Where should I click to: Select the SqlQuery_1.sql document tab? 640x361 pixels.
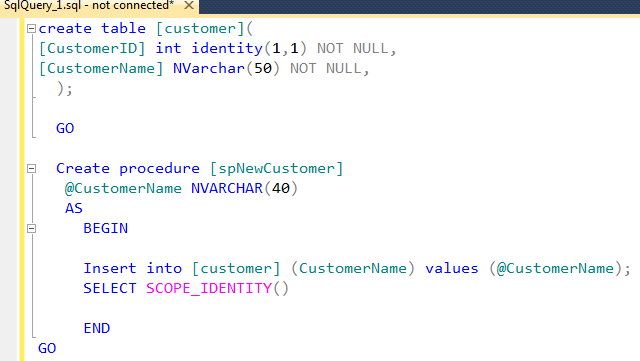89,5
